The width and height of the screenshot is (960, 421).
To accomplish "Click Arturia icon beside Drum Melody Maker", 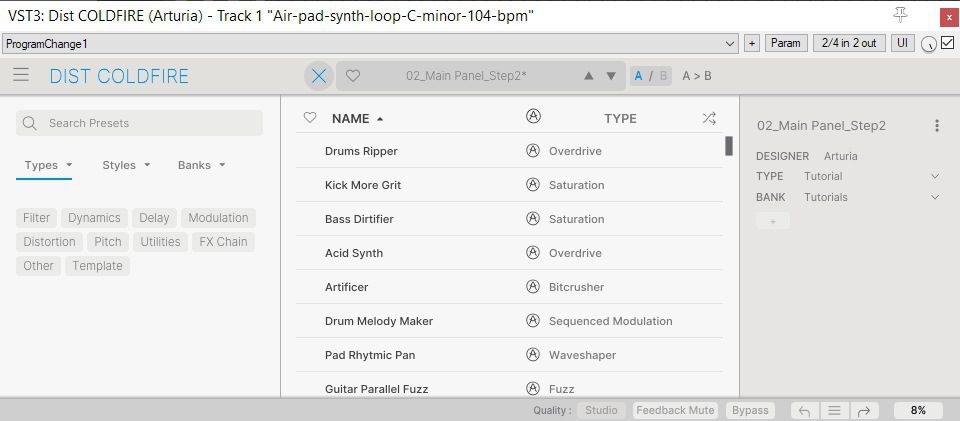I will (x=533, y=321).
